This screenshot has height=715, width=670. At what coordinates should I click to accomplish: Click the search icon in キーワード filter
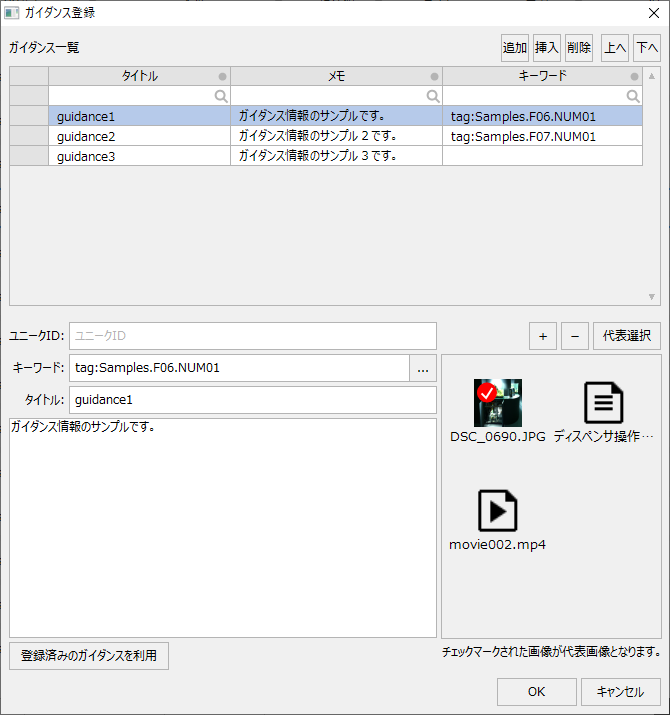(x=633, y=96)
